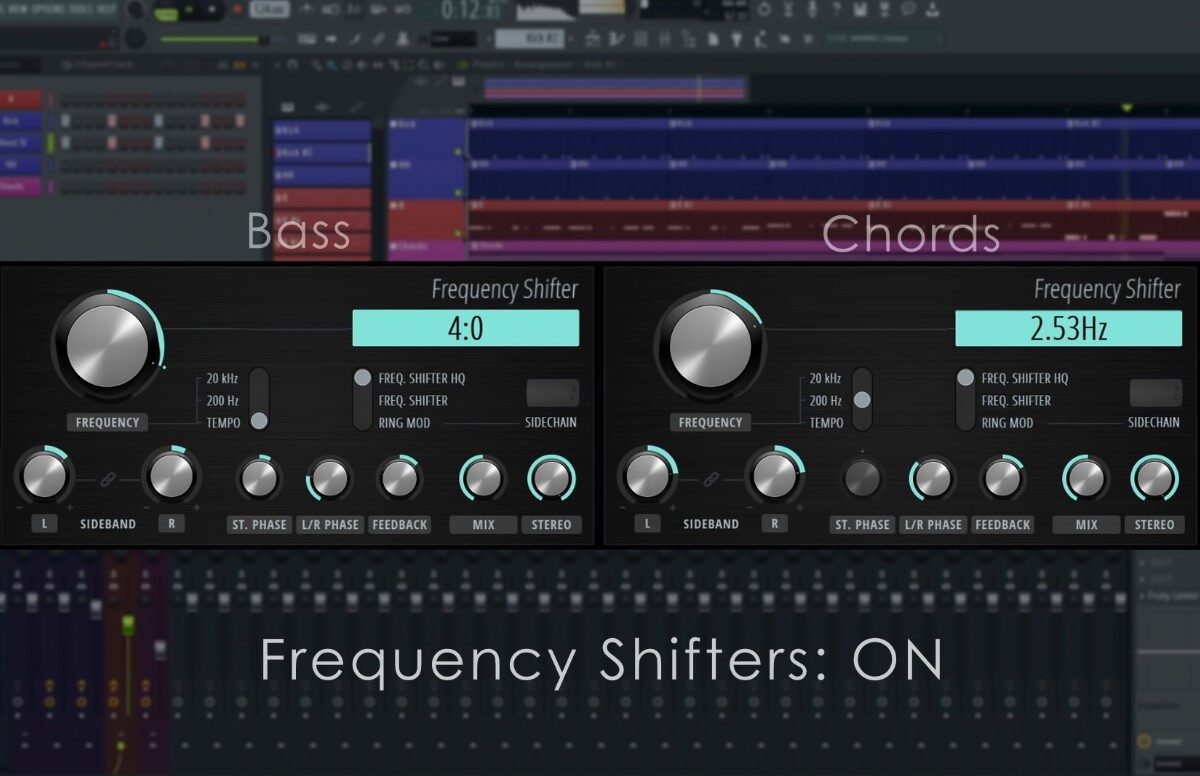This screenshot has height=776, width=1200.
Task: Click the 2.53Hz frequency display in the Chords shifter
Action: coord(1068,328)
